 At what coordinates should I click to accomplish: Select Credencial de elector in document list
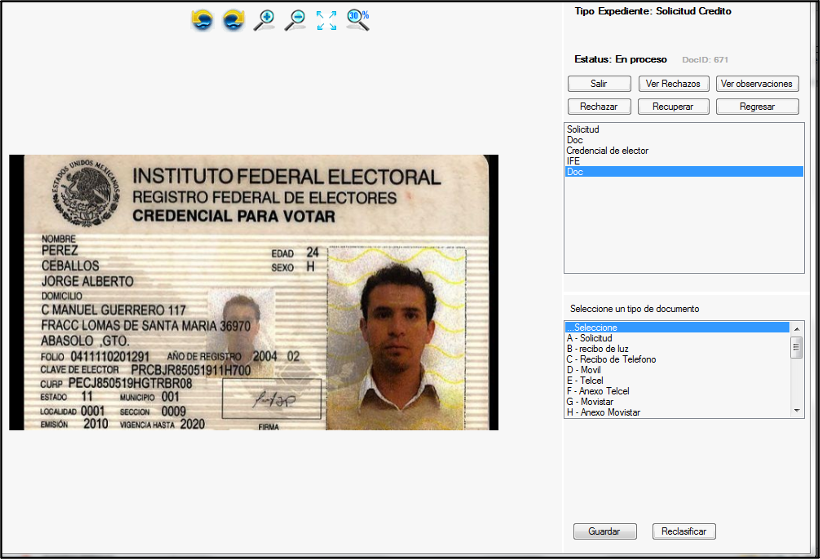[608, 151]
